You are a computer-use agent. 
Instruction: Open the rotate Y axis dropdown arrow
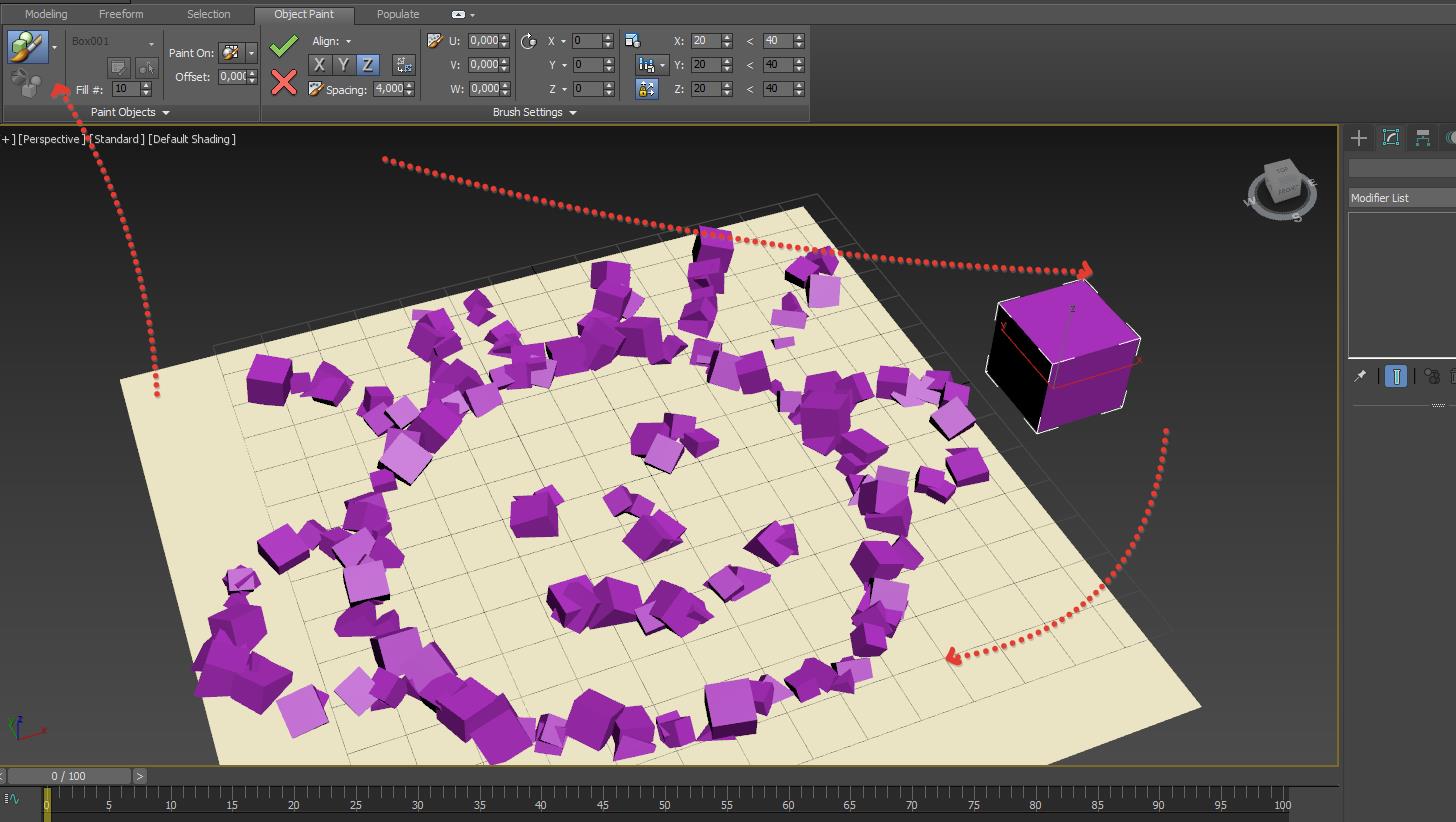coord(563,65)
